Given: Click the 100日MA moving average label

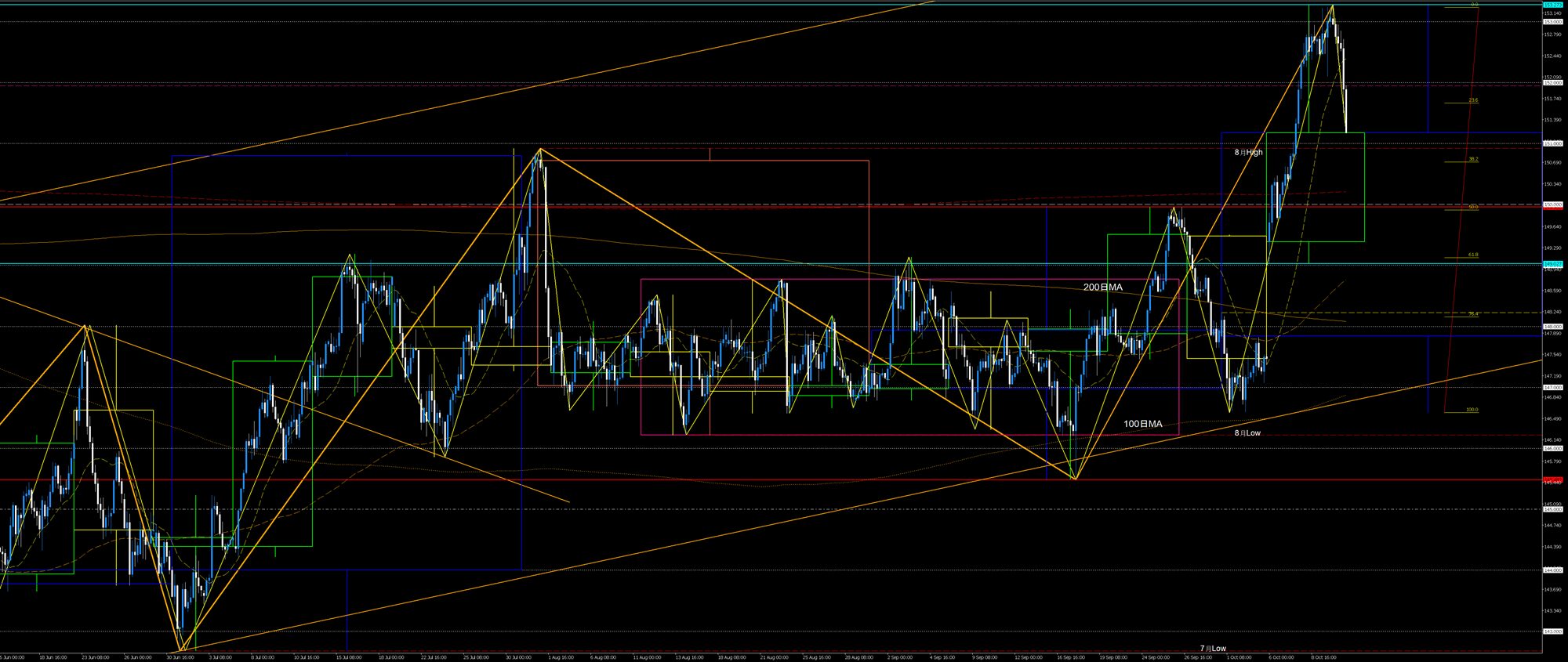Looking at the screenshot, I should pyautogui.click(x=1142, y=424).
